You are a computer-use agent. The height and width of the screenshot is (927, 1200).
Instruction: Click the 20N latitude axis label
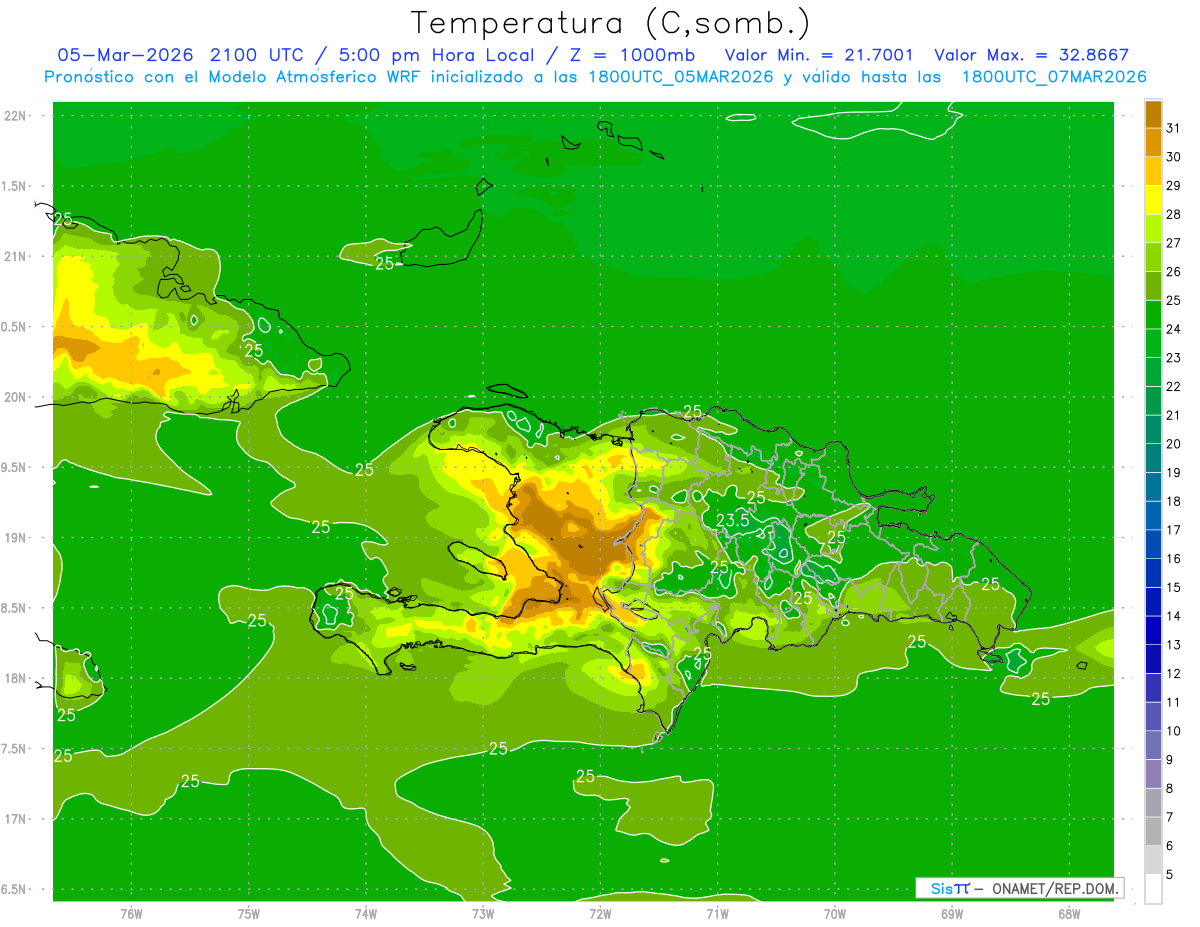click(x=17, y=397)
